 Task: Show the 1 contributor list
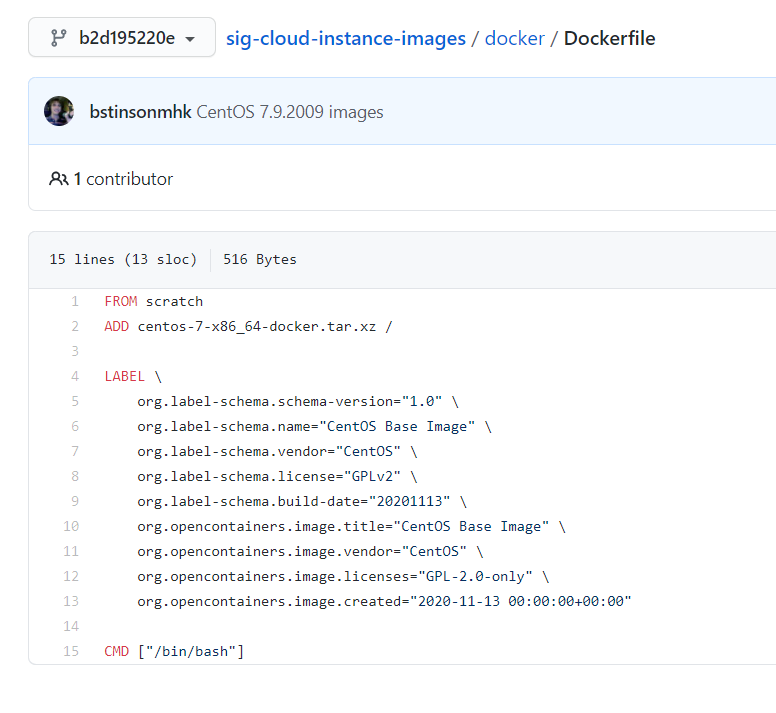point(123,179)
